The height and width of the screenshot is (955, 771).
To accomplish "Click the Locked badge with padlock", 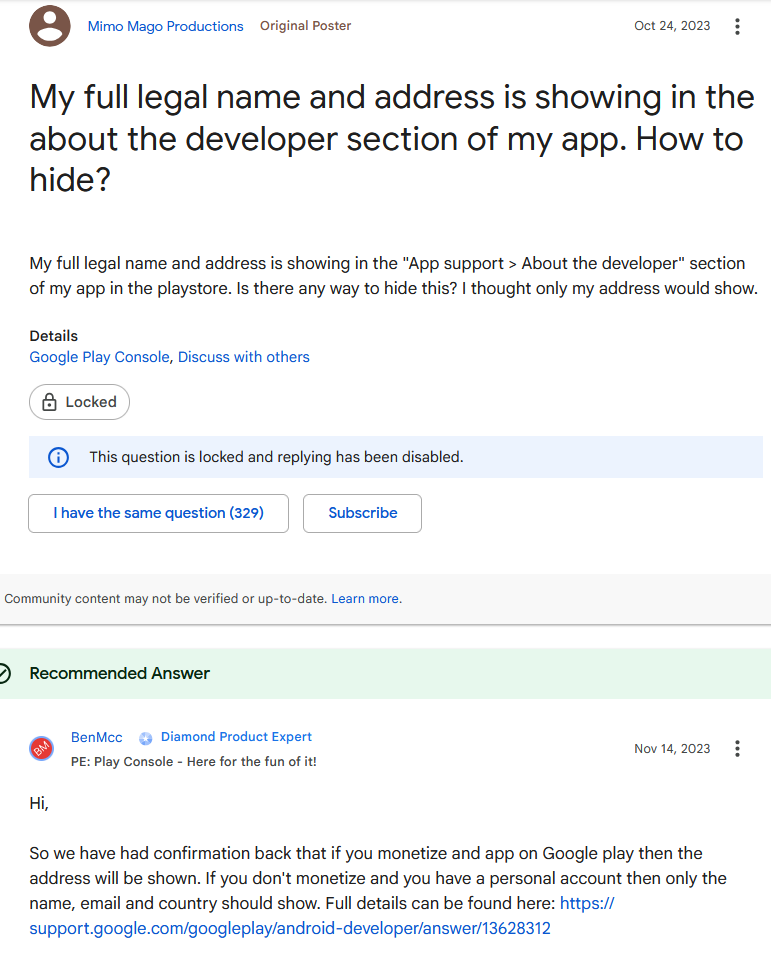I will pos(79,402).
